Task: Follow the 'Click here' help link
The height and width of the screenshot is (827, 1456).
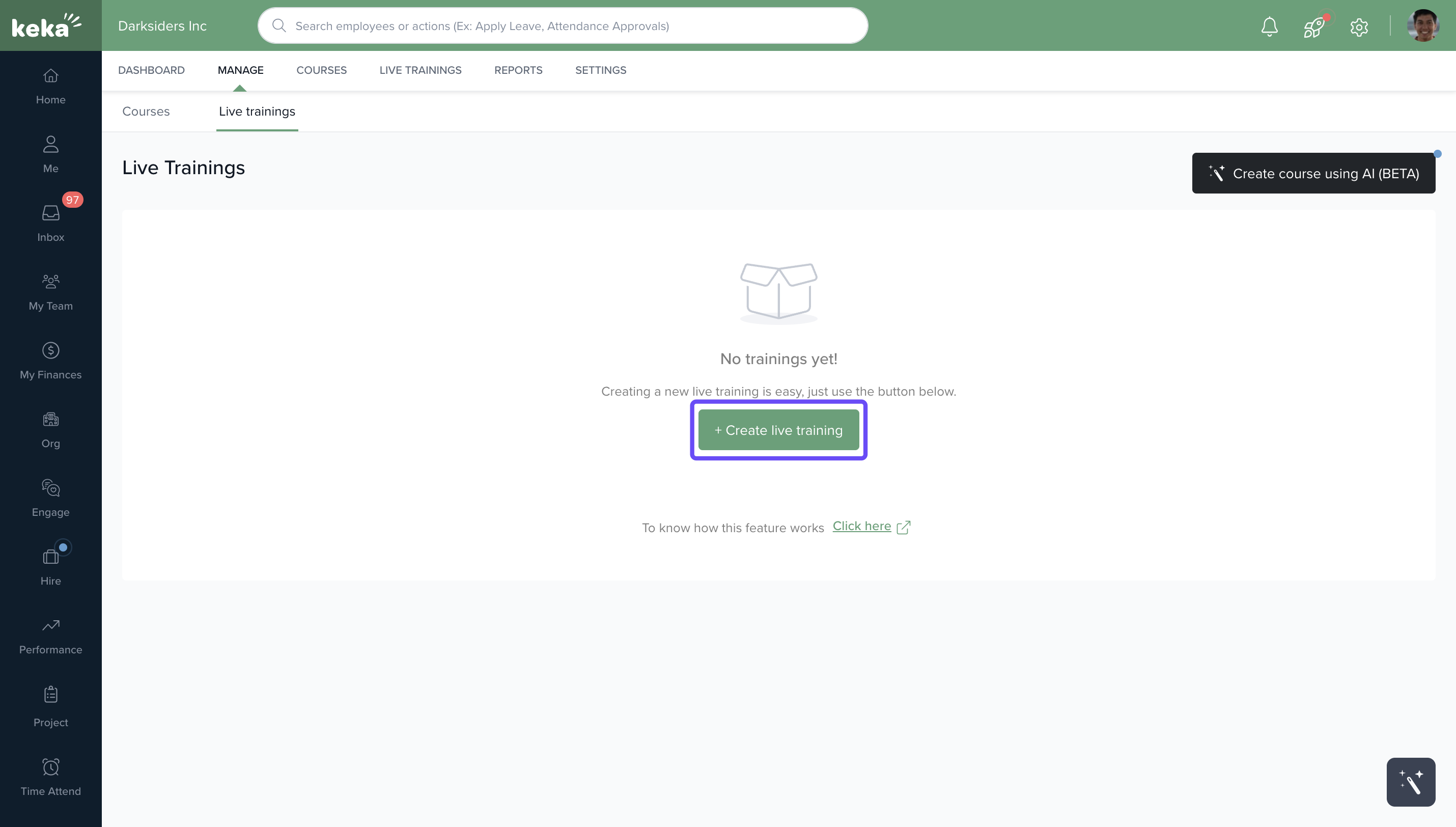Action: pos(861,526)
